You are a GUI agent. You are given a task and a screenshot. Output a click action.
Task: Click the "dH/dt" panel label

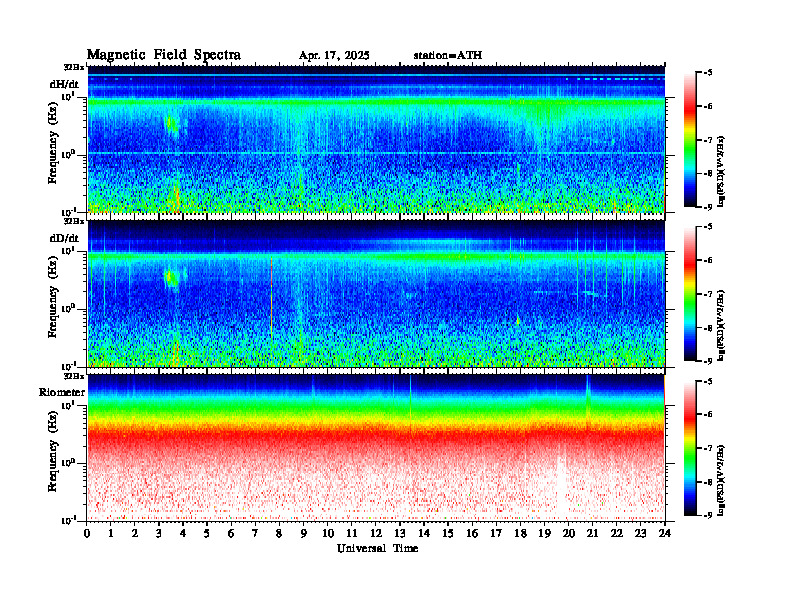pyautogui.click(x=64, y=84)
